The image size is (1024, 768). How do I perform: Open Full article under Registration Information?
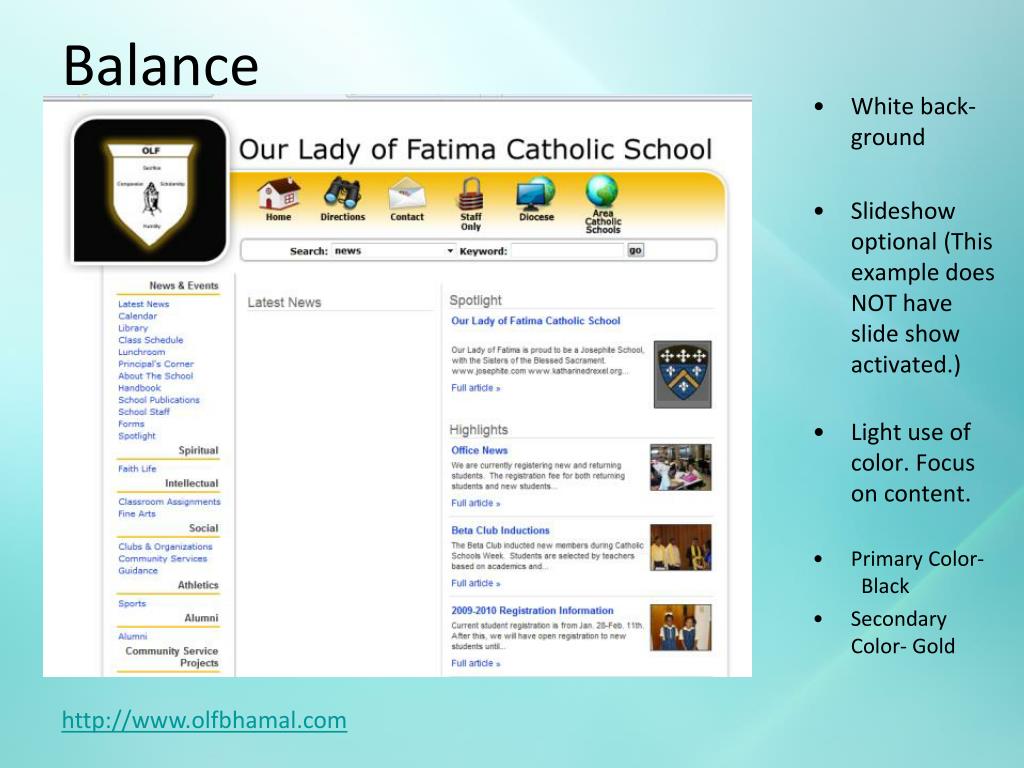475,664
